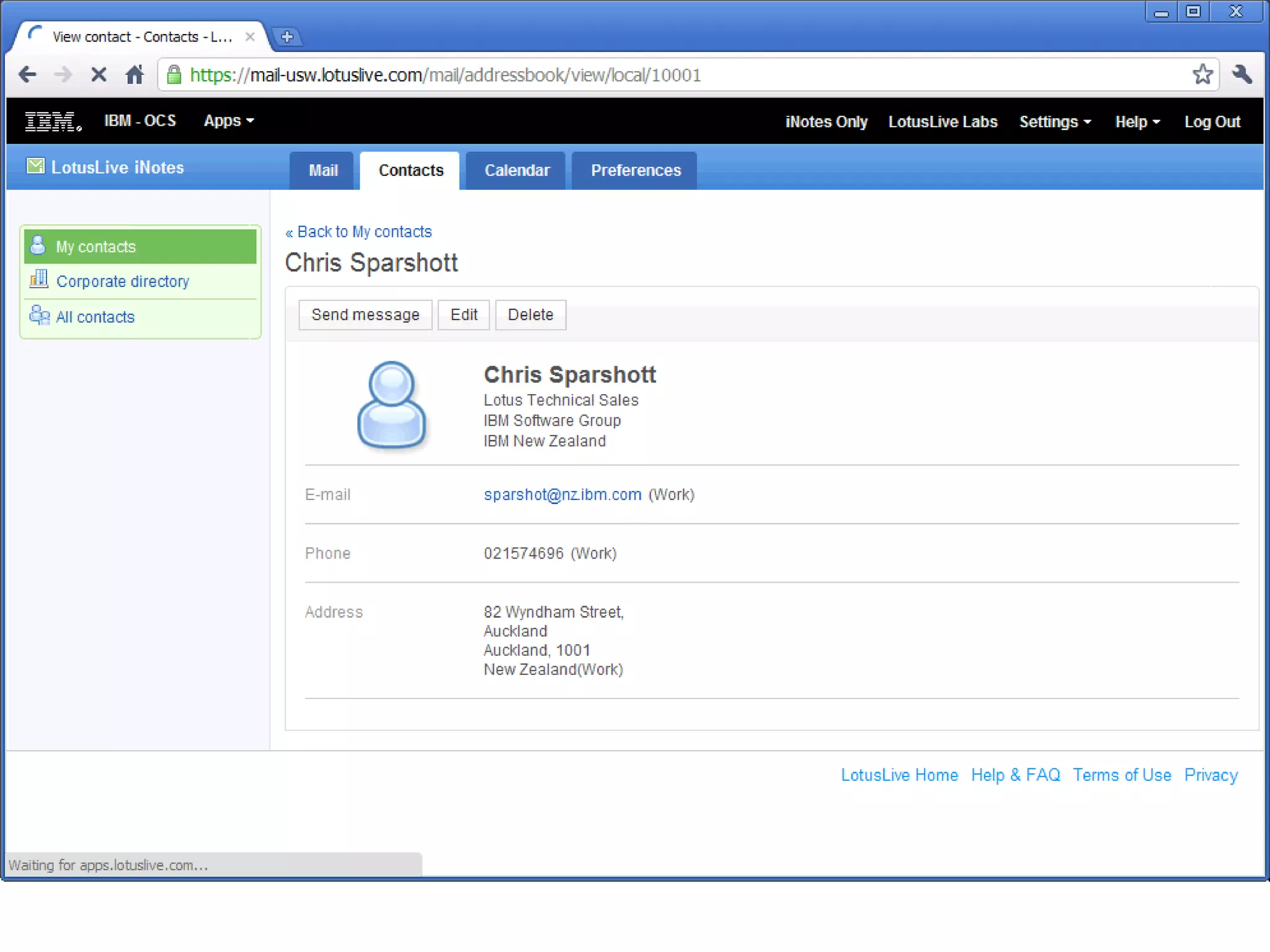Bookmark page with the star icon
Image resolution: width=1270 pixels, height=952 pixels.
pos(1202,74)
